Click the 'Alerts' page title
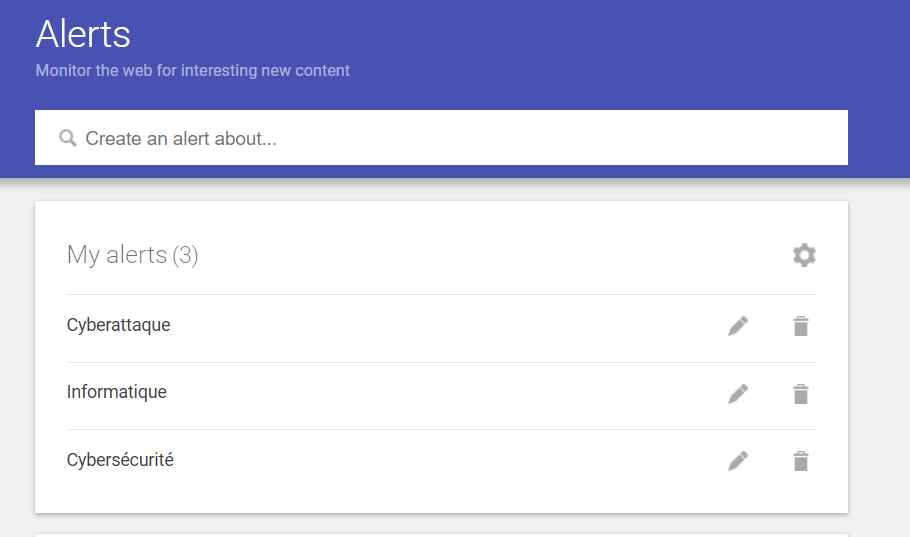The image size is (910, 537). coord(83,34)
